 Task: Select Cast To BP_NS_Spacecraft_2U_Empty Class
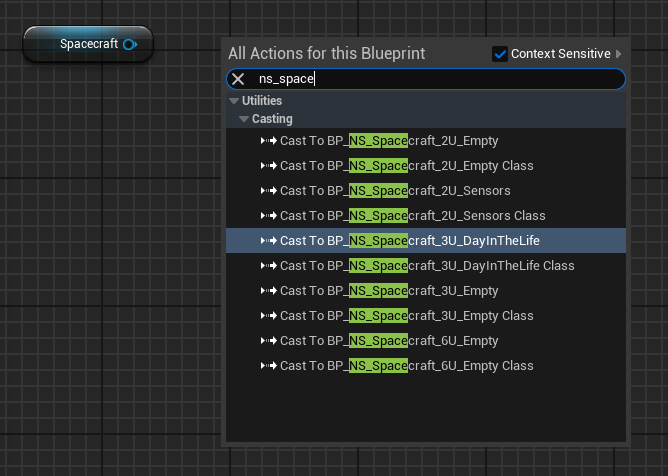coord(406,165)
